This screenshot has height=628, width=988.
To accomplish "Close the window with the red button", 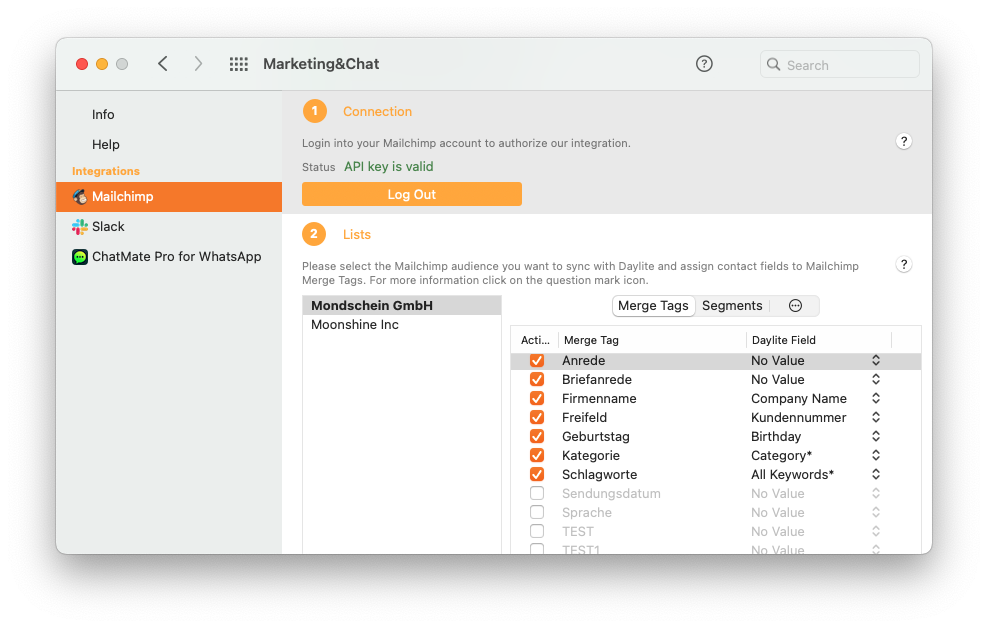I will point(82,64).
